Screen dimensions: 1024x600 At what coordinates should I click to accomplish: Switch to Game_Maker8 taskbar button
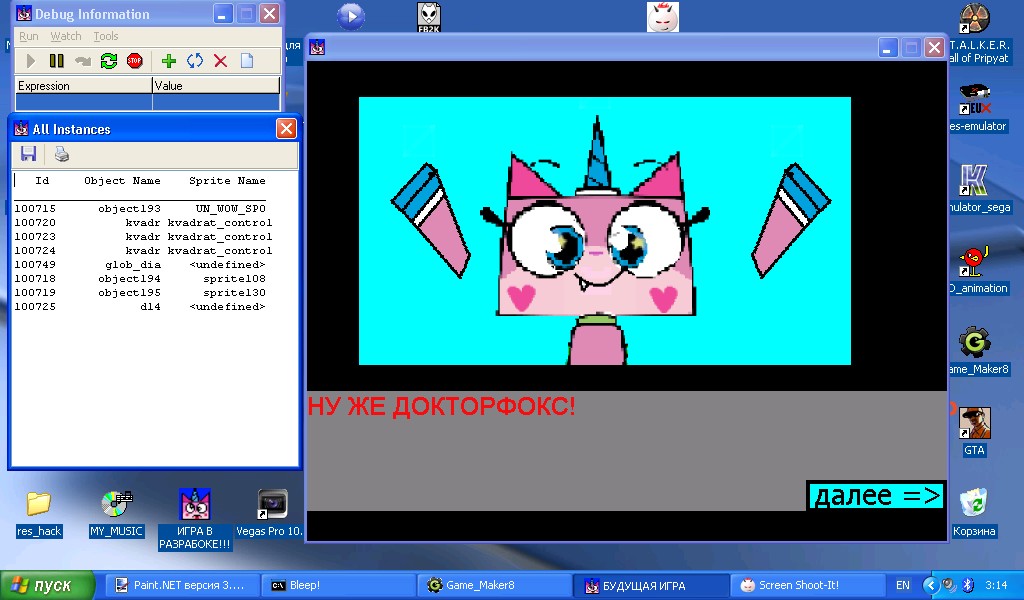[x=493, y=586]
